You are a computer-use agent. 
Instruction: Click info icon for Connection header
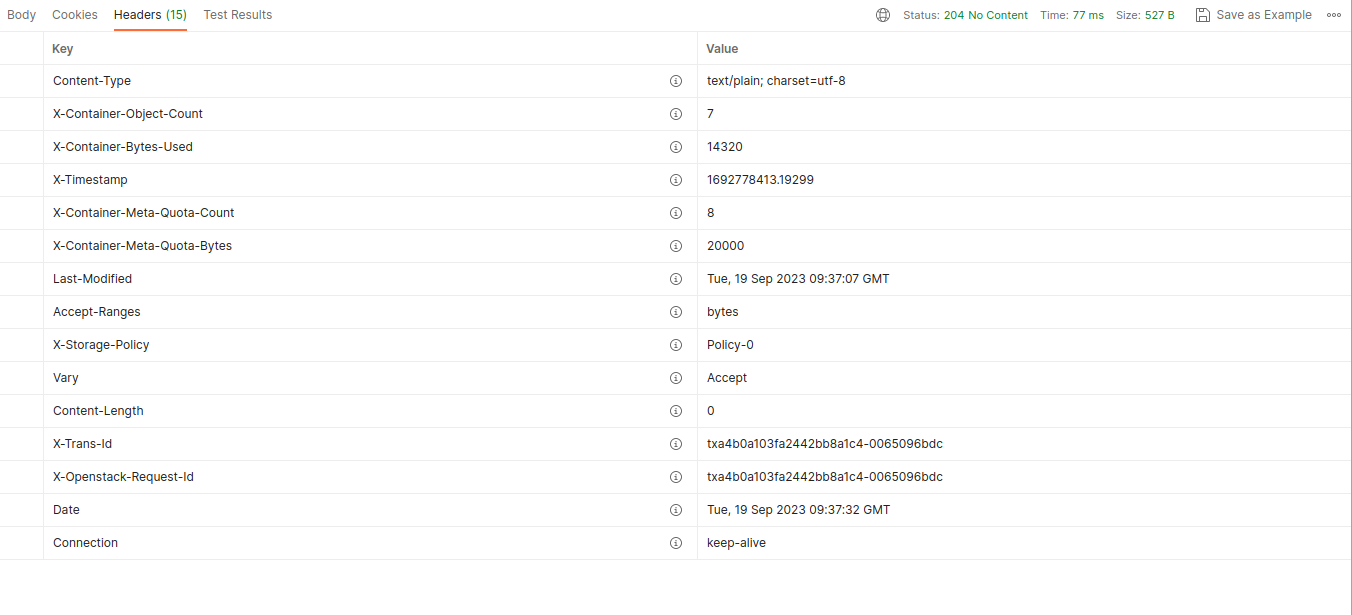(x=676, y=543)
